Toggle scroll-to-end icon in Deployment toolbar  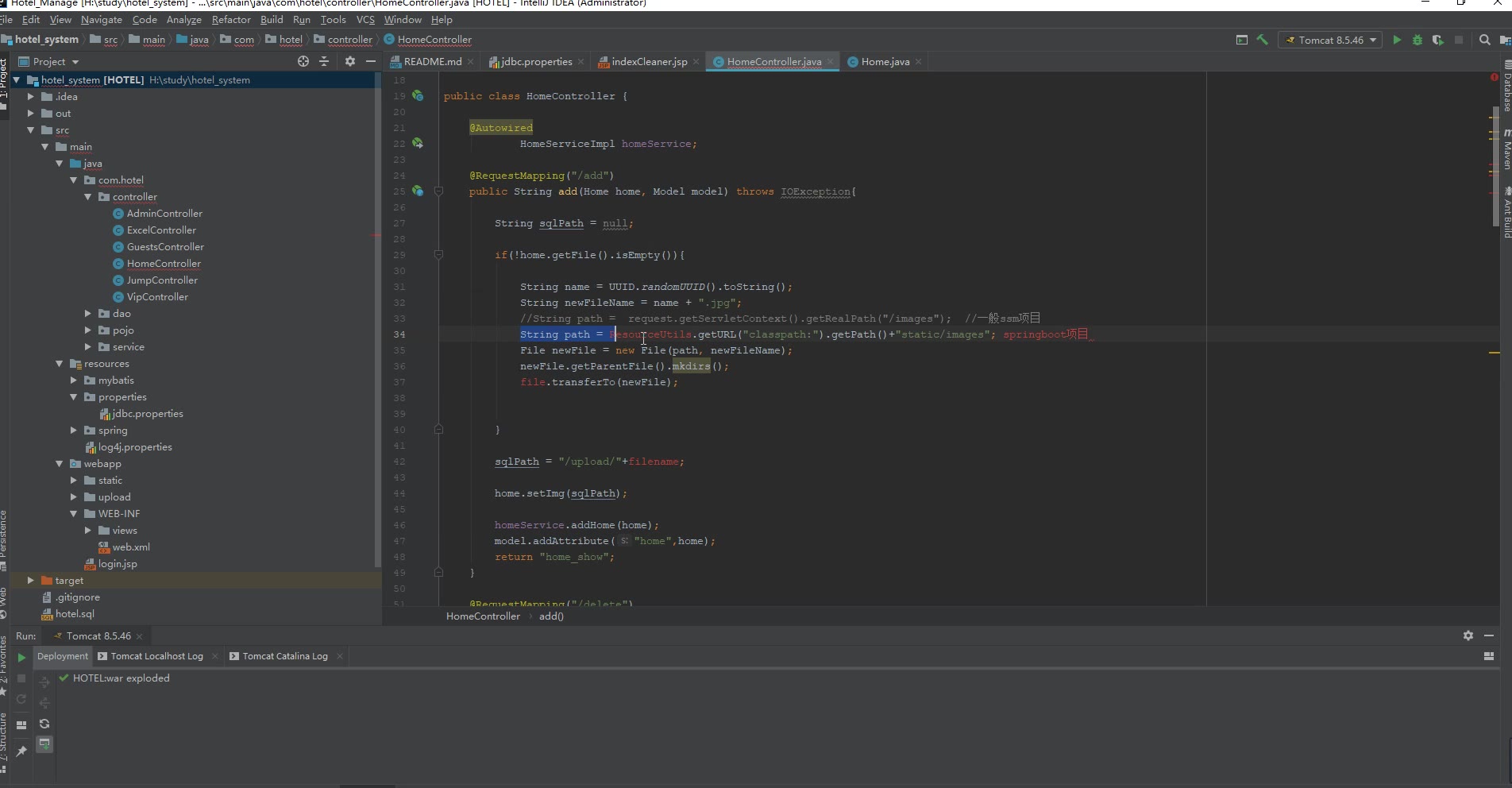(44, 744)
